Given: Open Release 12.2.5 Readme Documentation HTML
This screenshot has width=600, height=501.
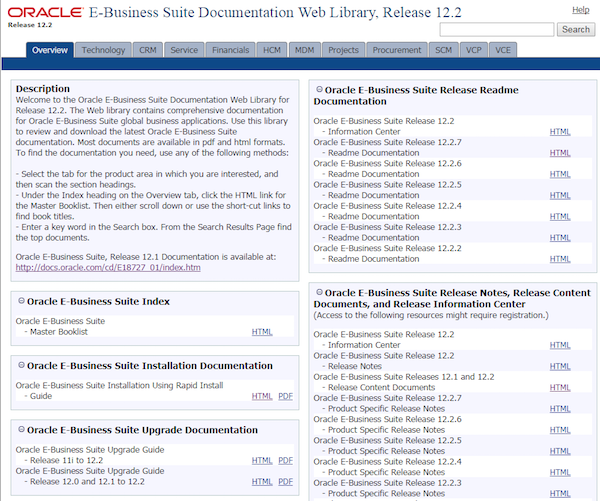Looking at the screenshot, I should (560, 195).
